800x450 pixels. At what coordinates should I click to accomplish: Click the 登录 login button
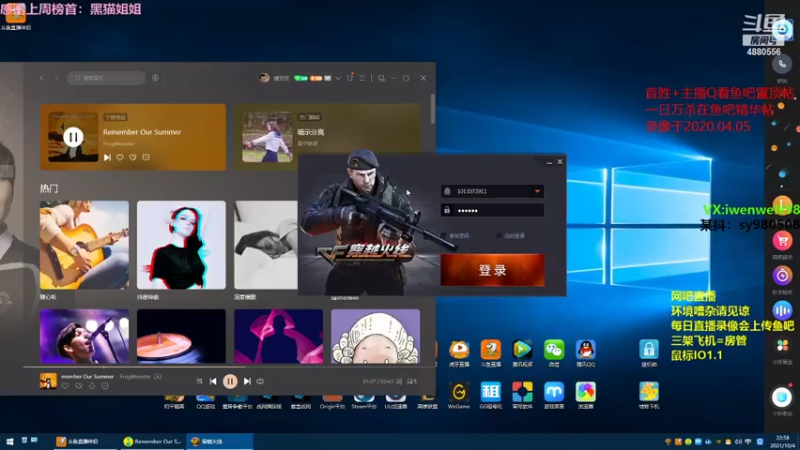[492, 270]
